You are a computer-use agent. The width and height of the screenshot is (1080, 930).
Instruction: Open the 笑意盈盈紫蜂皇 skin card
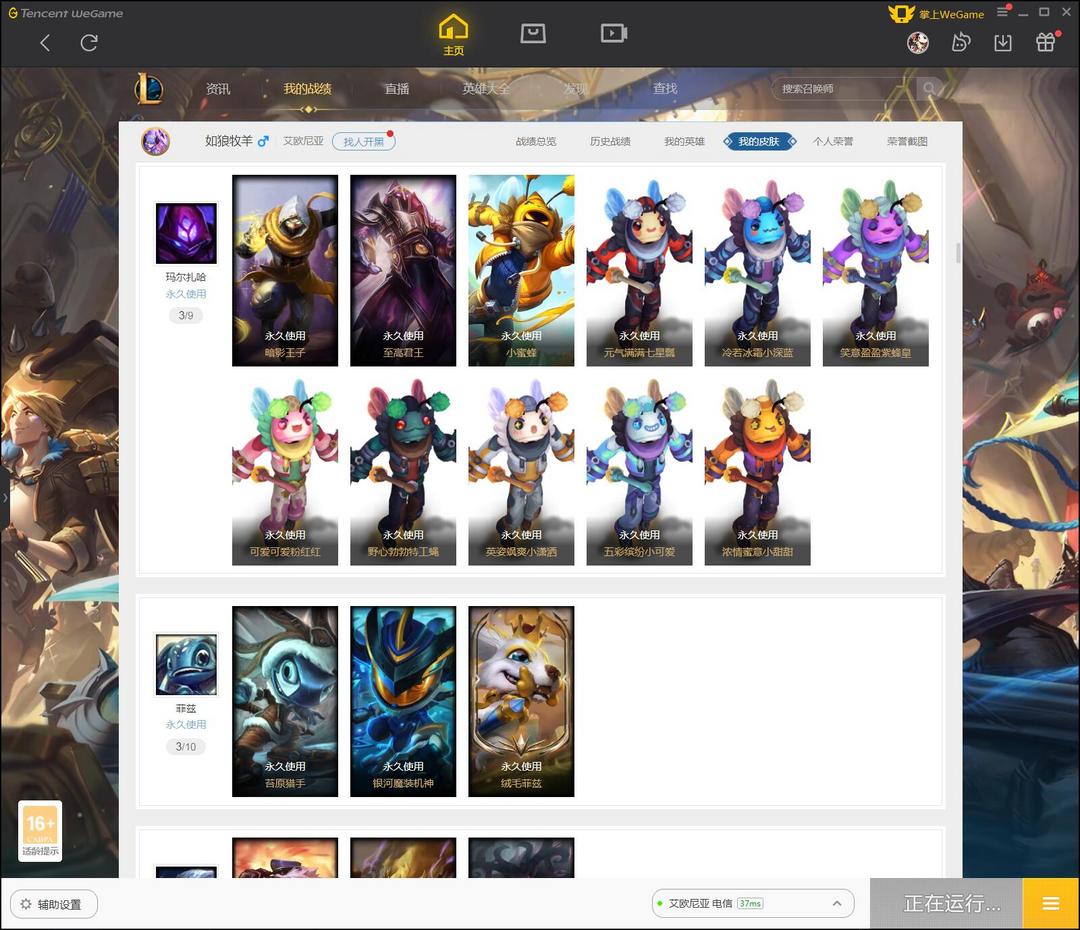click(x=875, y=270)
